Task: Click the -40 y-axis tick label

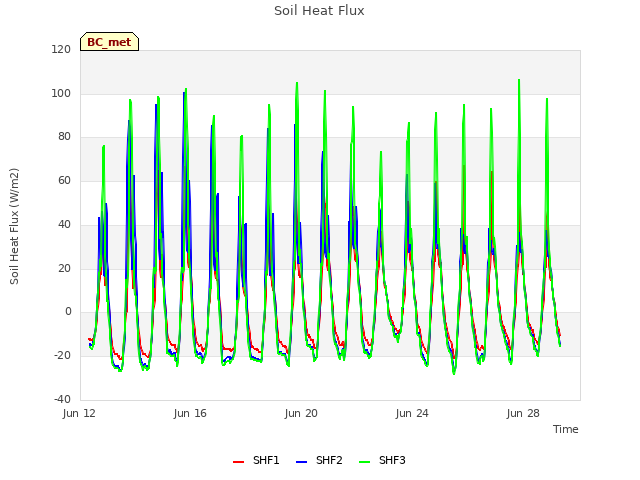Action: pyautogui.click(x=62, y=399)
